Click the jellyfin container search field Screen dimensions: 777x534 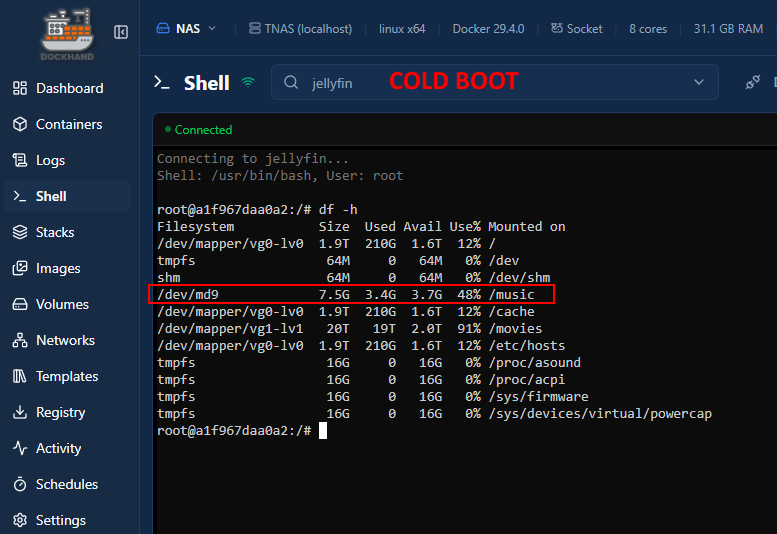click(495, 82)
